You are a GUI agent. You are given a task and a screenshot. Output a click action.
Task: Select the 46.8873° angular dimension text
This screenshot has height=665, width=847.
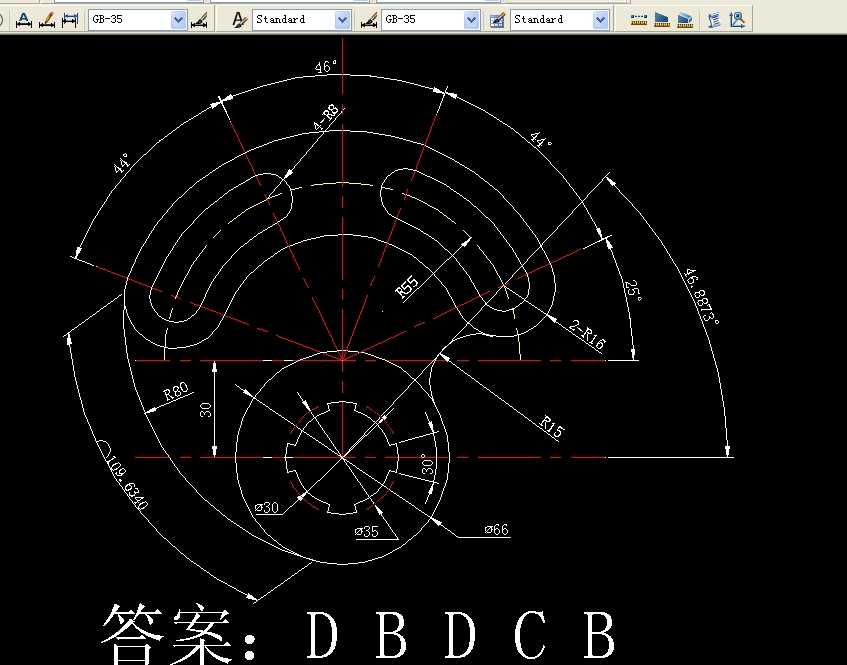click(x=701, y=296)
